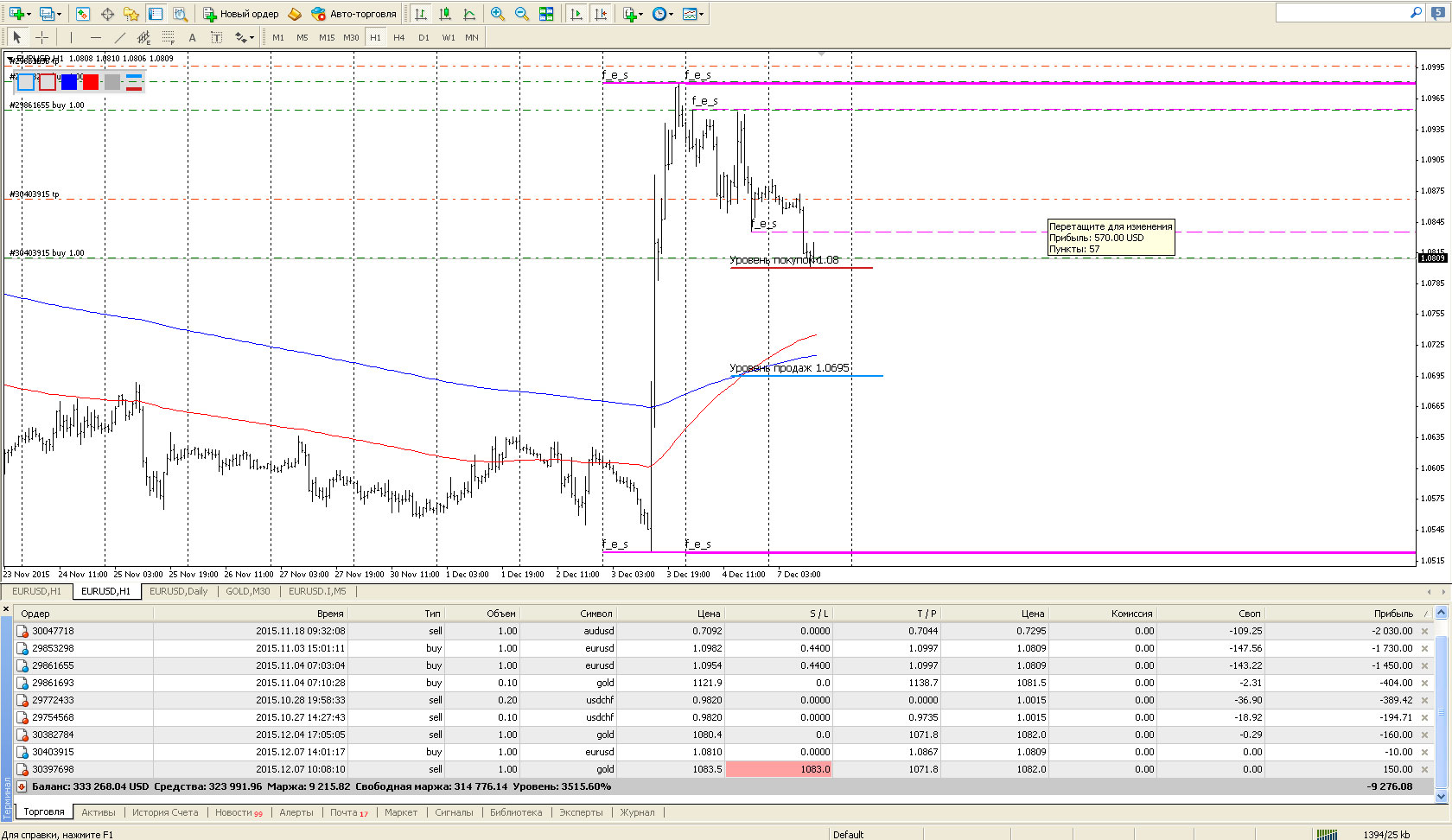The height and width of the screenshot is (840, 1452).
Task: Expand the periods dropdown arrow
Action: click(672, 14)
